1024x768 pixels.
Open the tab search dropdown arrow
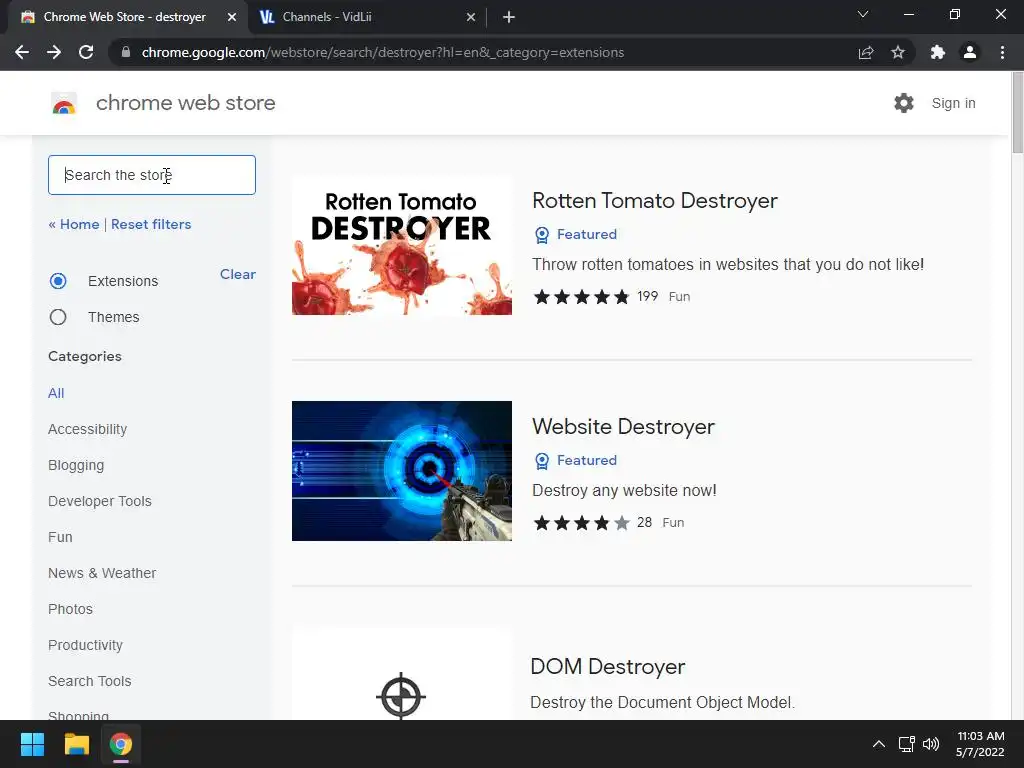863,14
